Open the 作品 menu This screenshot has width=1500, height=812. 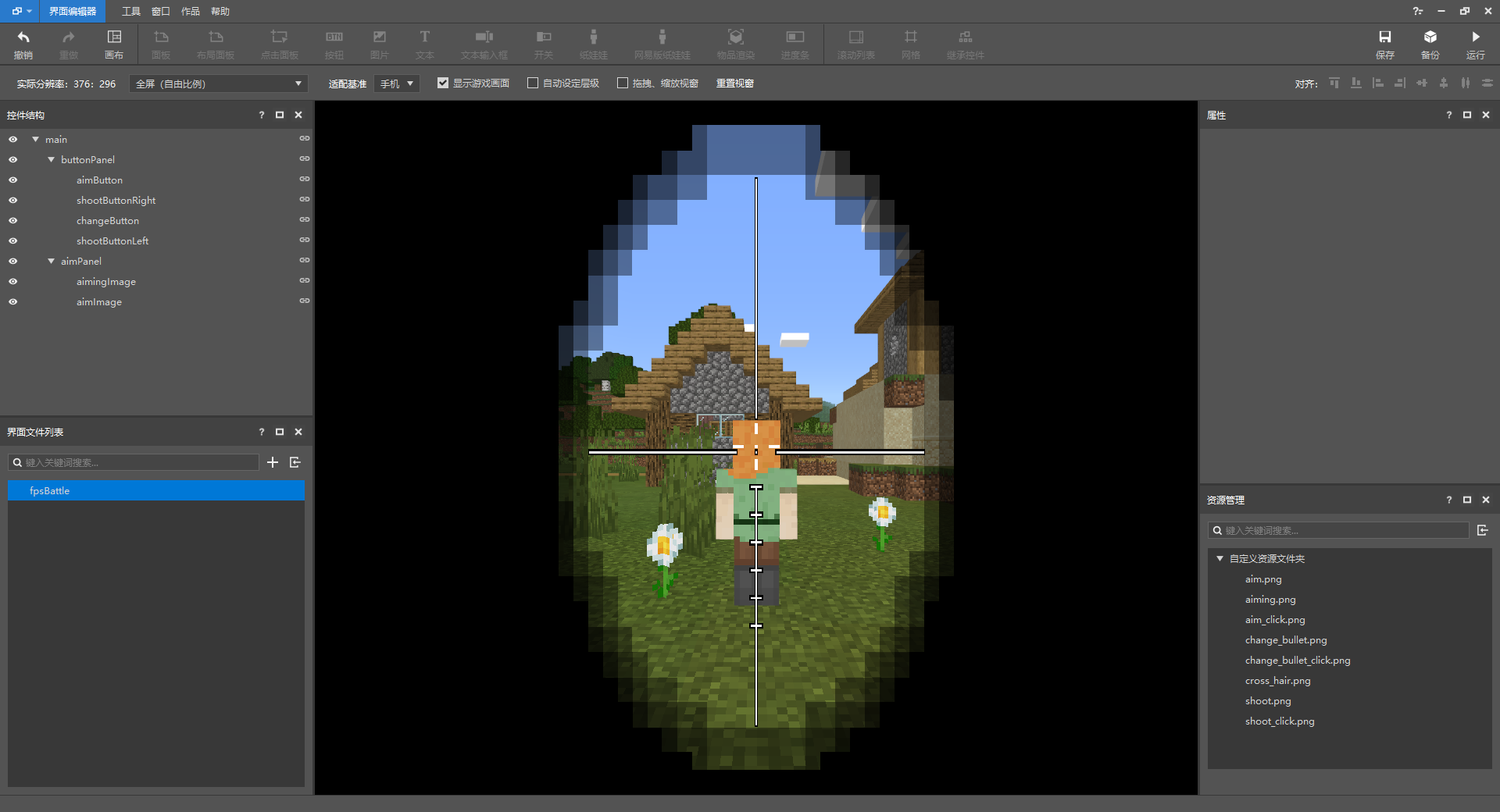tap(190, 12)
